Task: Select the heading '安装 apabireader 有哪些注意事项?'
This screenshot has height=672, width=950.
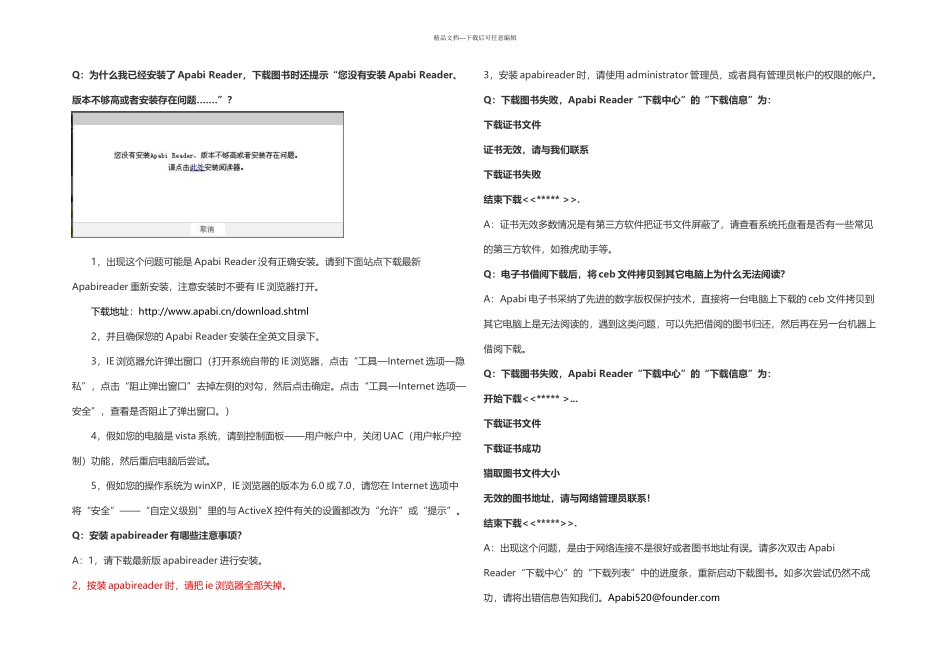Action: (x=157, y=536)
